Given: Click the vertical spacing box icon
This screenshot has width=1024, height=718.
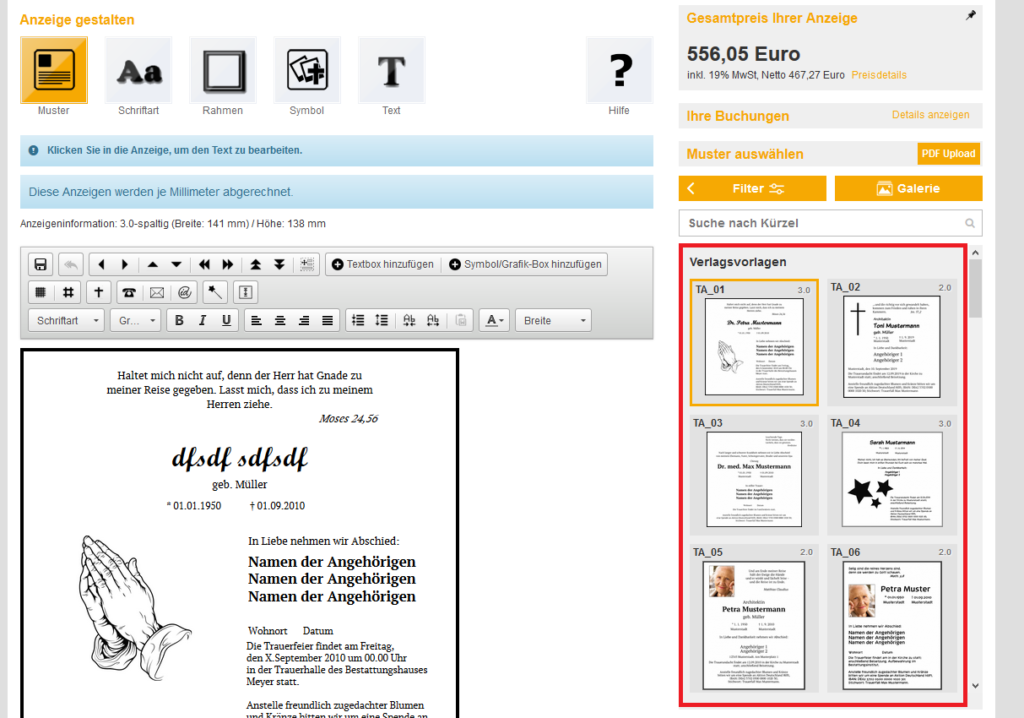Looking at the screenshot, I should [x=246, y=292].
